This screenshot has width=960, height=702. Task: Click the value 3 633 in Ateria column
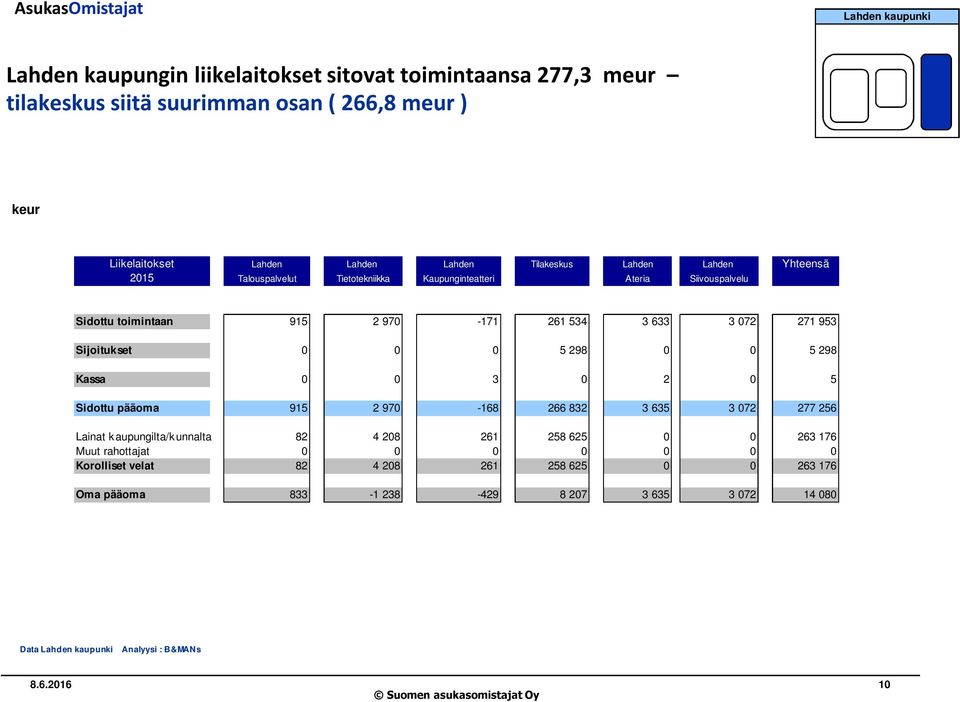click(x=656, y=321)
